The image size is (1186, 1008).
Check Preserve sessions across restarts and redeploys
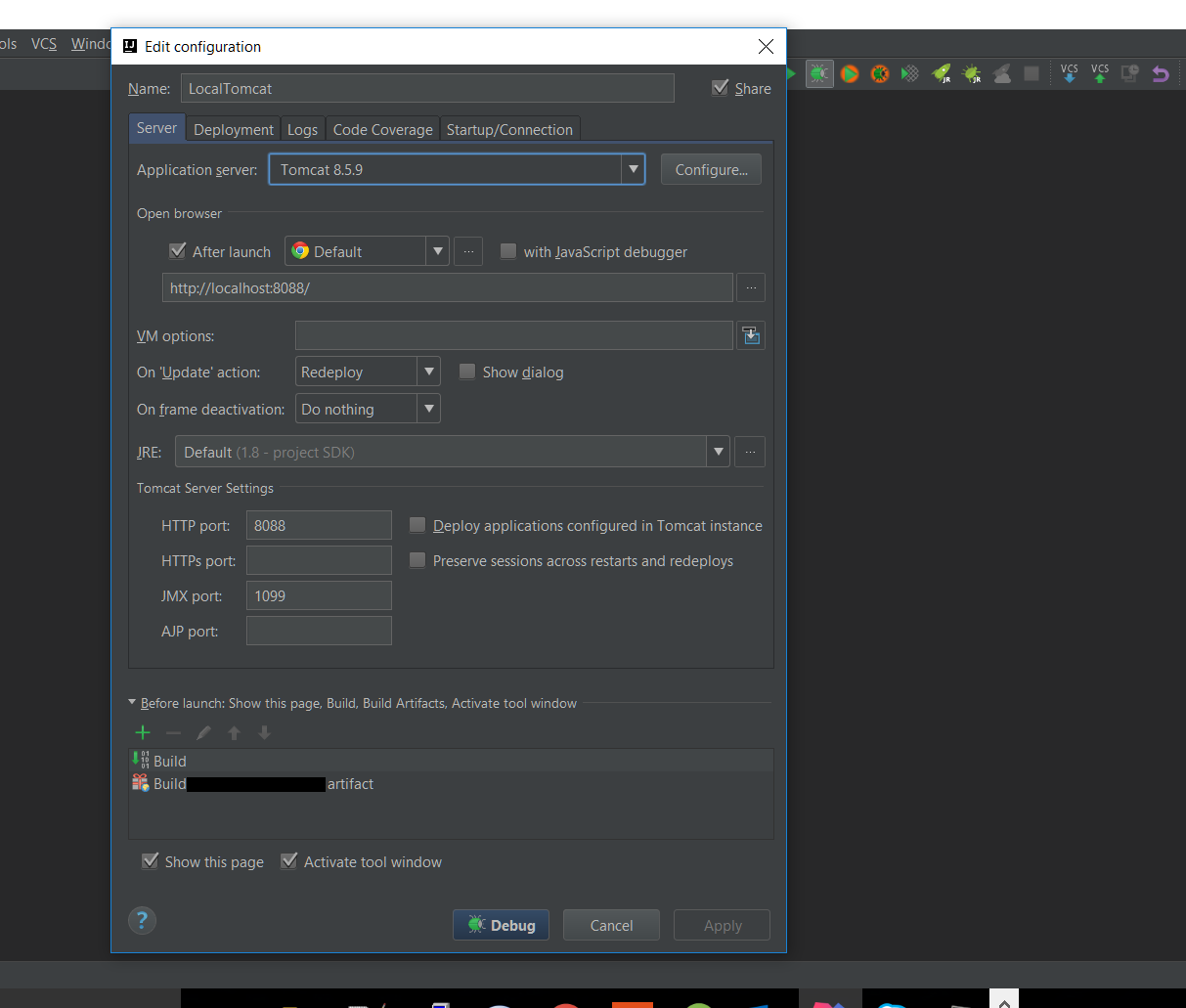coord(417,560)
